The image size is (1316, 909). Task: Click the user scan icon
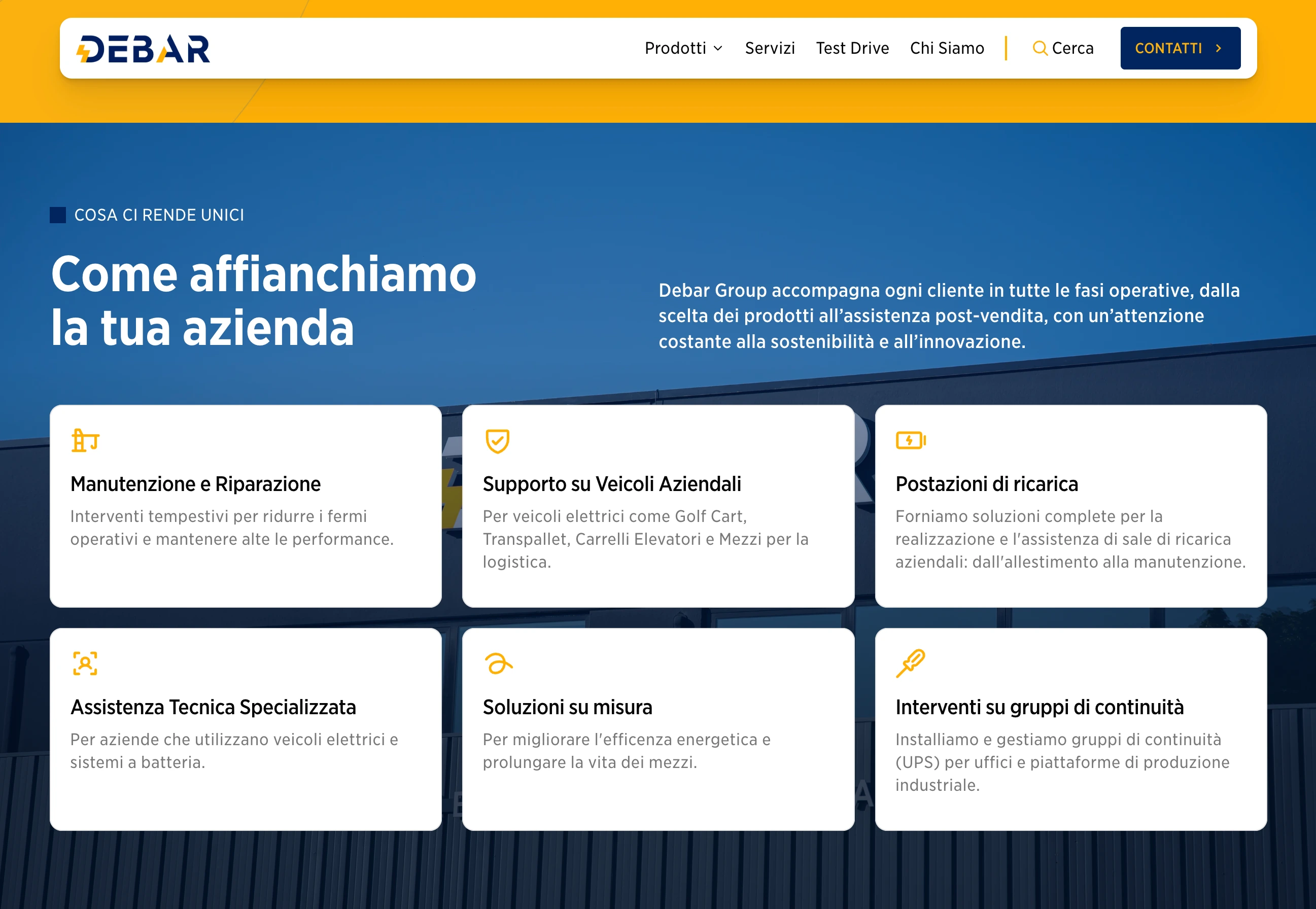tap(85, 663)
